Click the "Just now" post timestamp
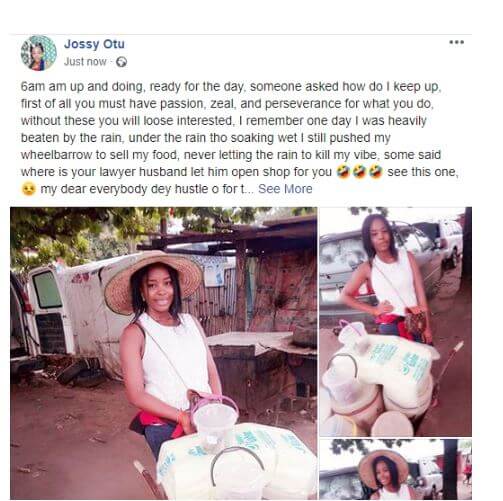Image resolution: width=503 pixels, height=501 pixels. tap(85, 62)
